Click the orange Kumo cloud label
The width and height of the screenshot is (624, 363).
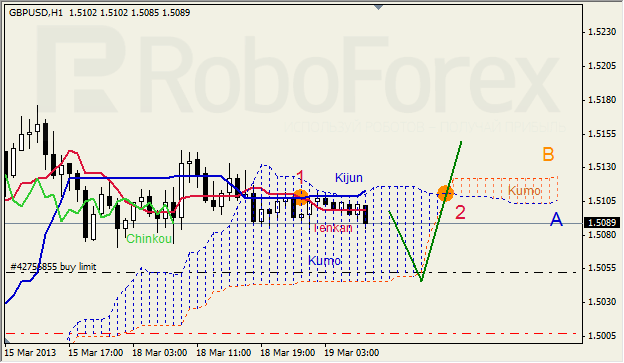coord(524,191)
